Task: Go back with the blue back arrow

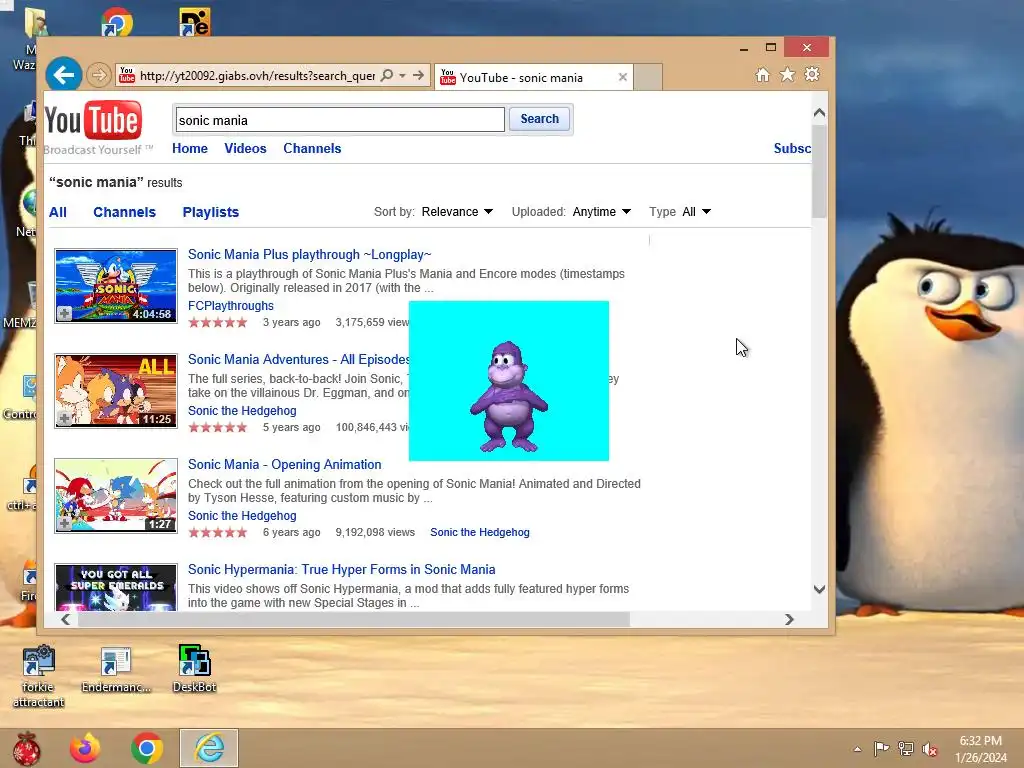Action: point(63,75)
